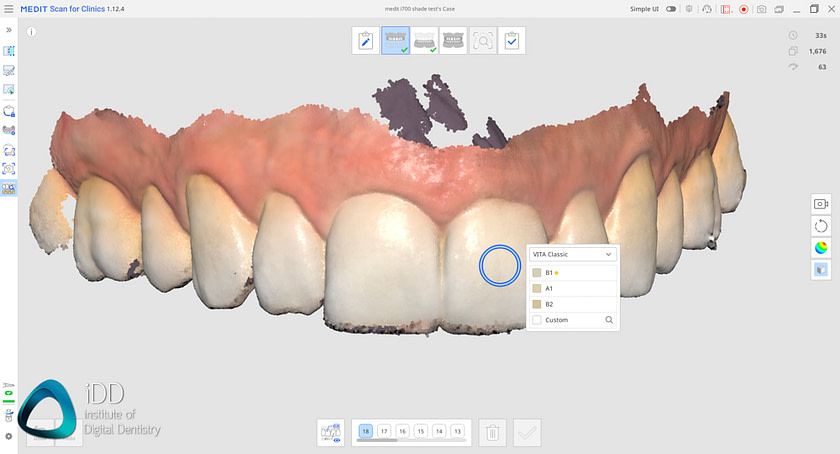
Task: Delete the scan data with trash icon
Action: 493,433
